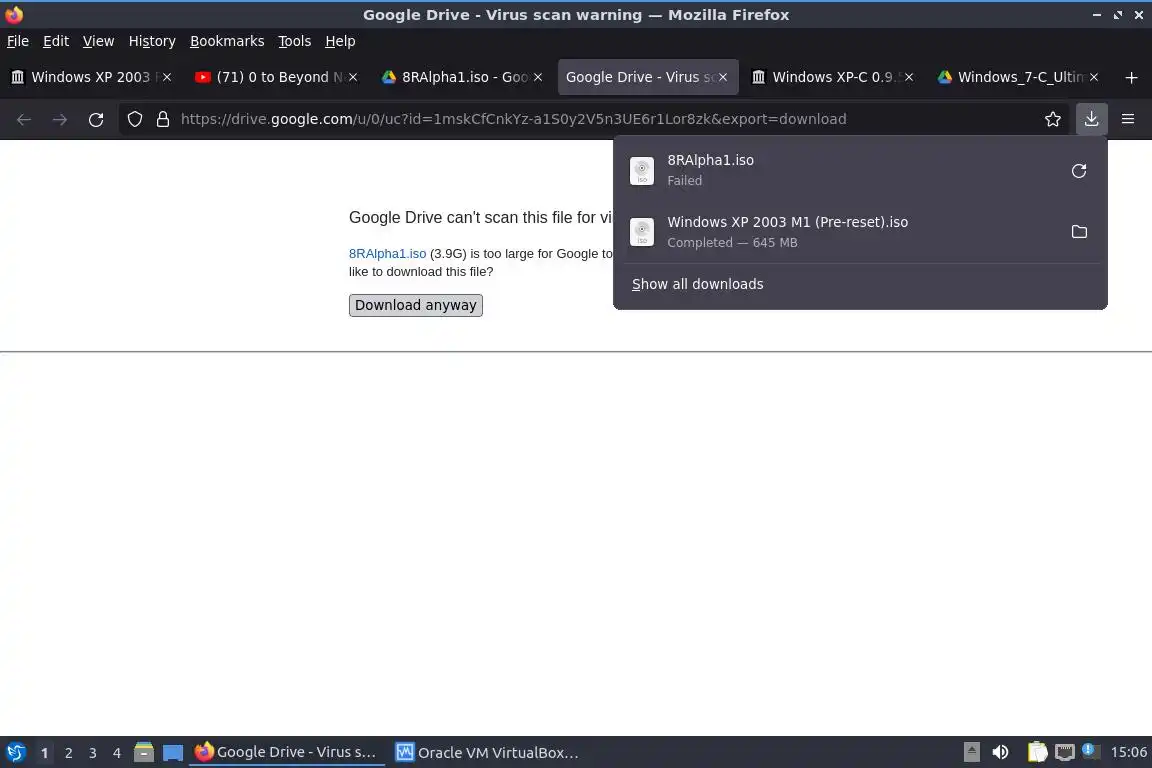Retry the failed 8RAlpha1.iso download
Viewport: 1152px width, 768px height.
click(x=1079, y=171)
